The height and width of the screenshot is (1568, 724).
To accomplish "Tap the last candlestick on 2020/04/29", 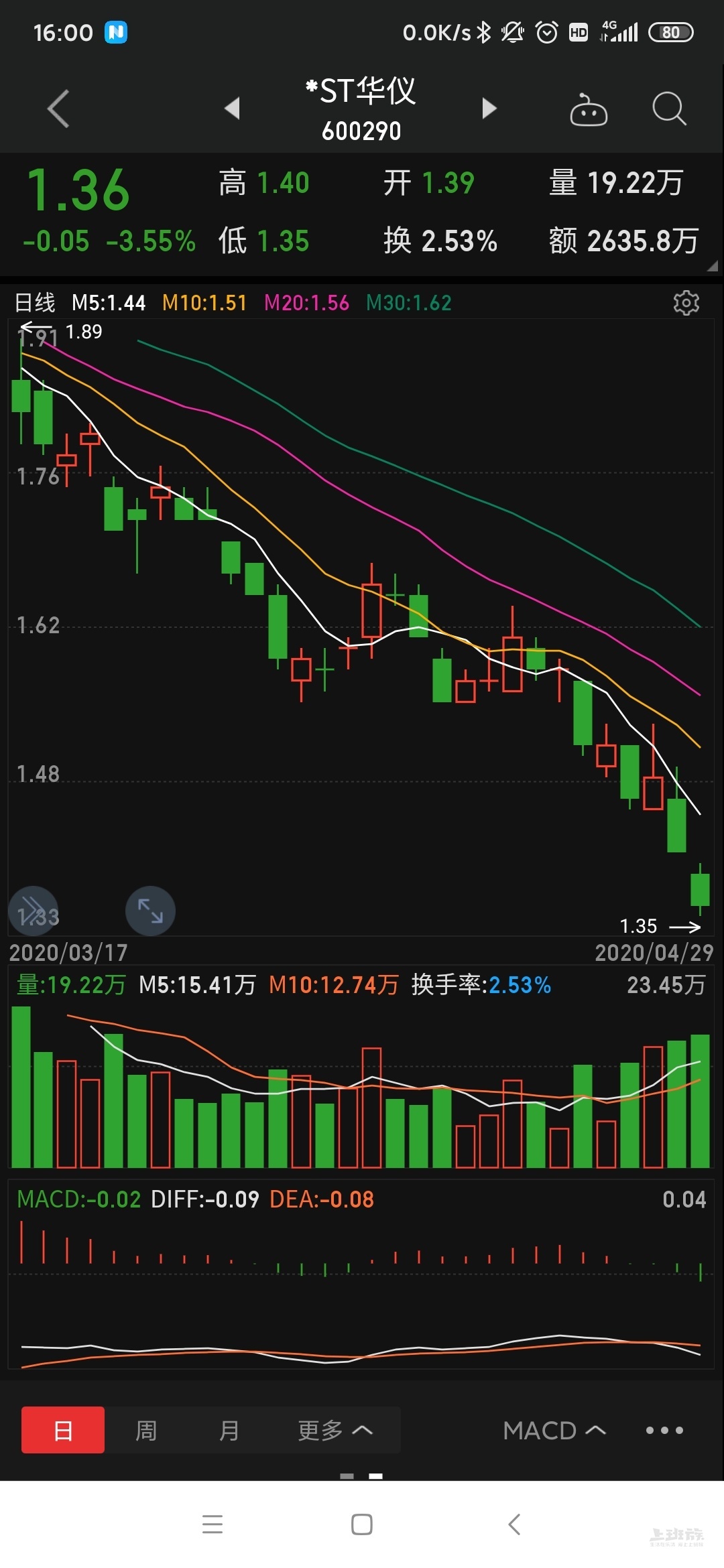I will (700, 890).
